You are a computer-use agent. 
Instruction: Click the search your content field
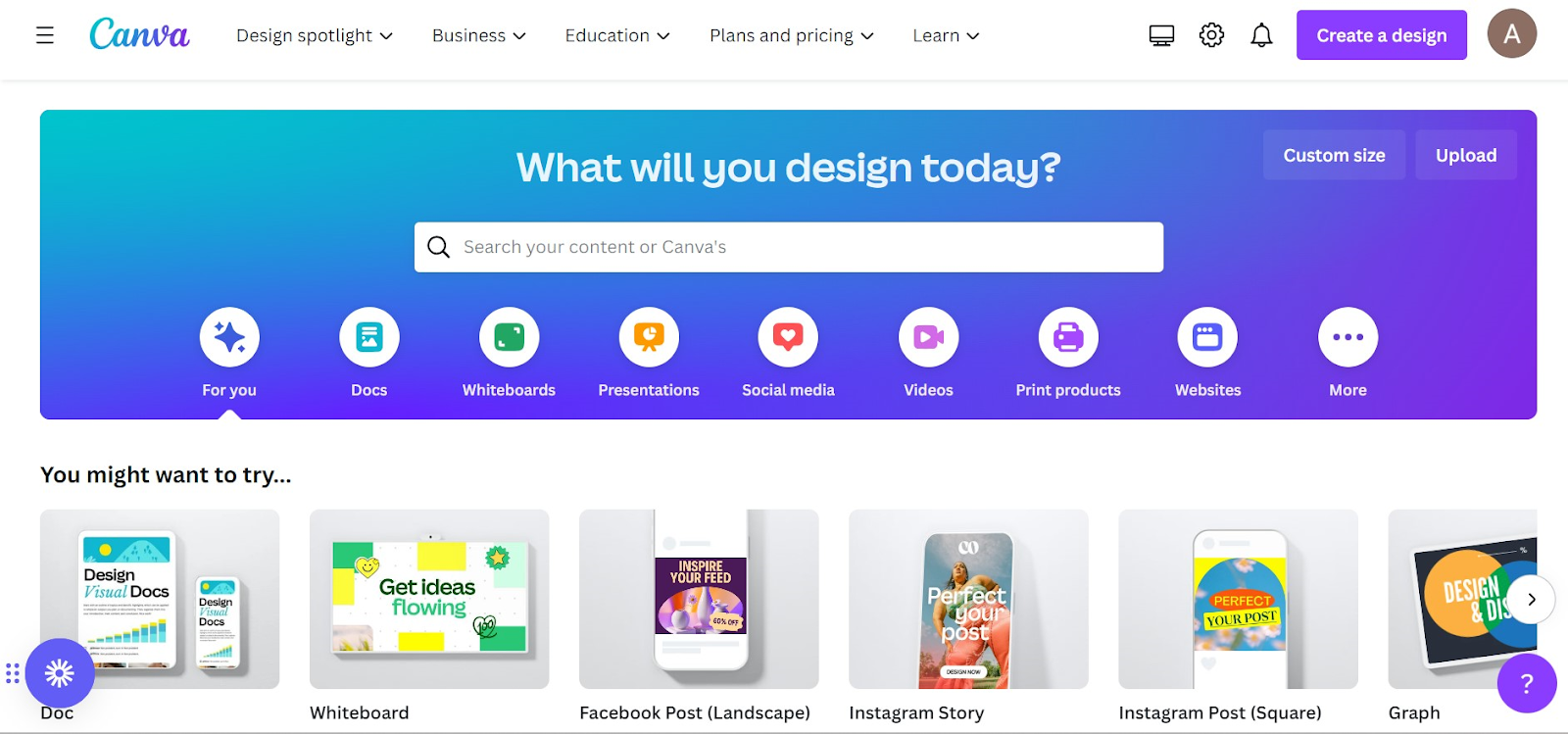click(789, 247)
